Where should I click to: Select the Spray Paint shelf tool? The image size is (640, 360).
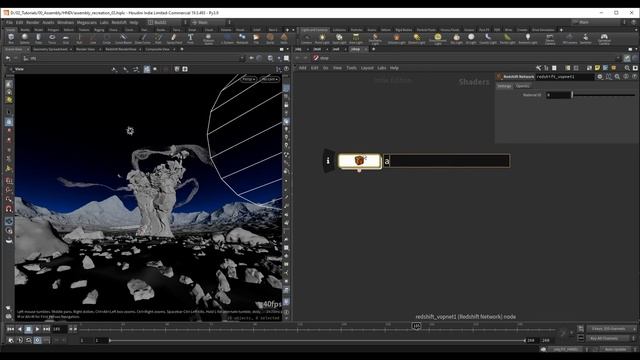pyautogui.click(x=174, y=38)
